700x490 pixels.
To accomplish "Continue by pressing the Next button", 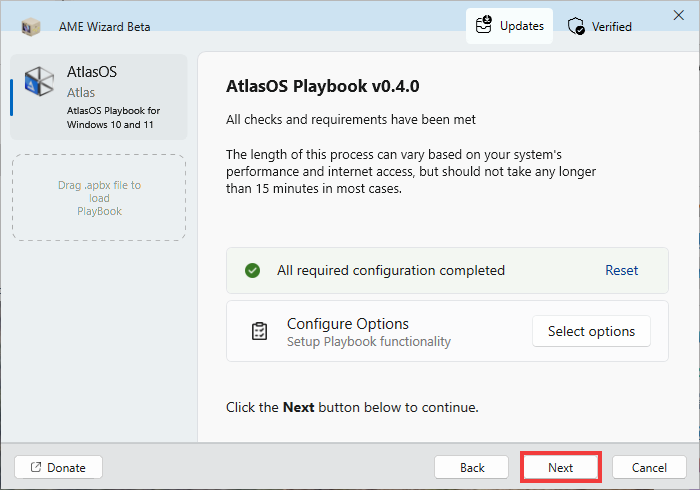I will (x=560, y=467).
